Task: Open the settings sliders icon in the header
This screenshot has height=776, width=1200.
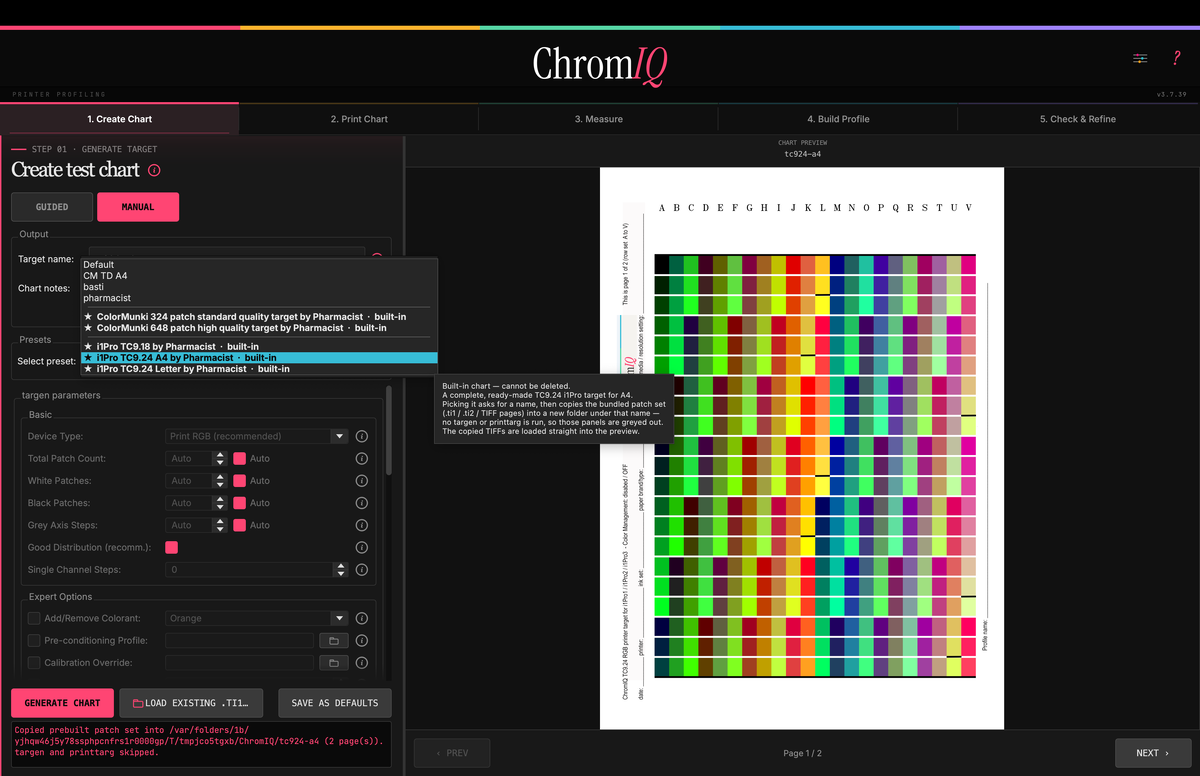Action: click(1140, 59)
